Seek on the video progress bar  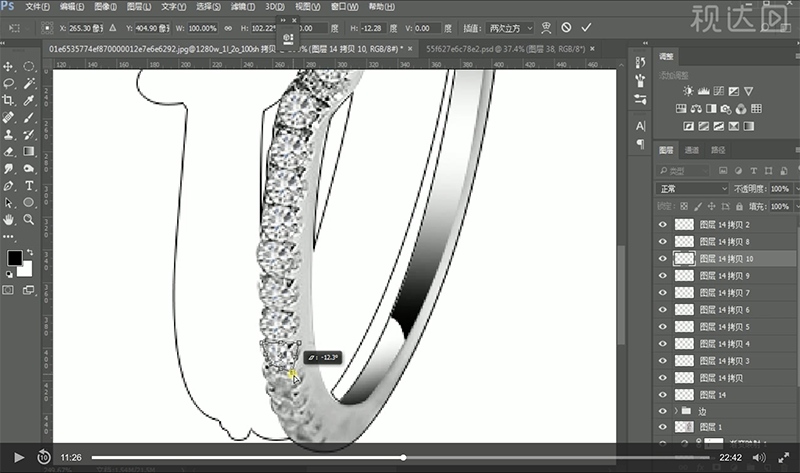coord(401,458)
